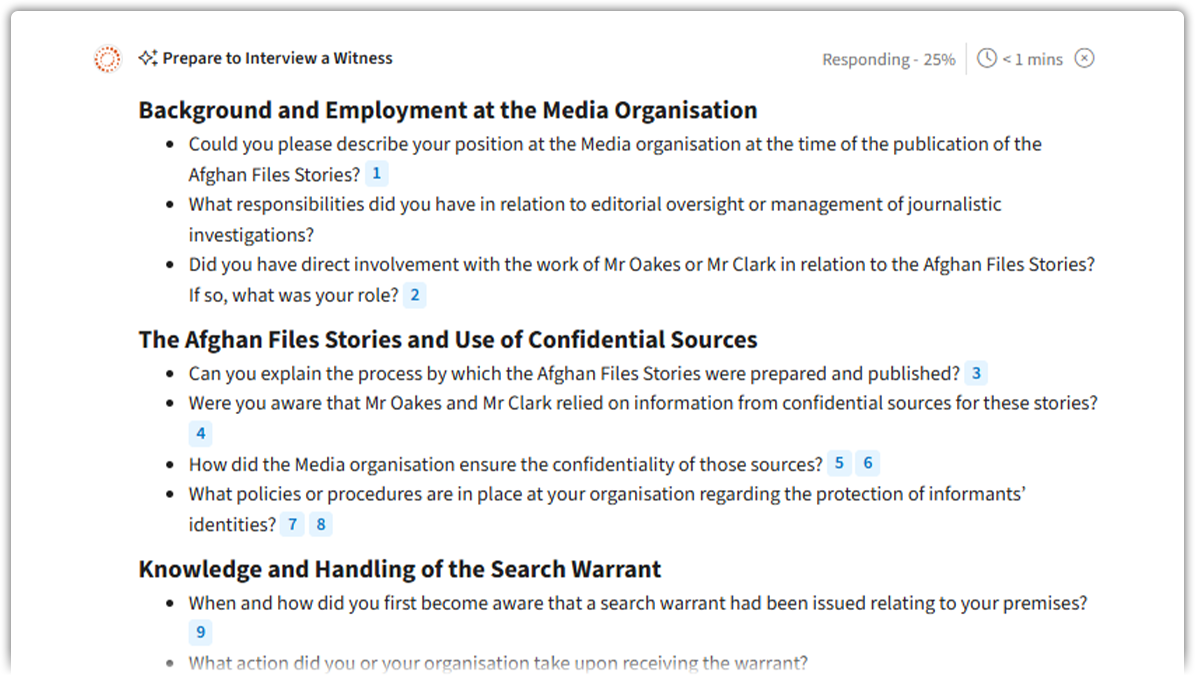Open citation 5 on the confidentiality question
This screenshot has height=684, width=1195.
tap(839, 463)
